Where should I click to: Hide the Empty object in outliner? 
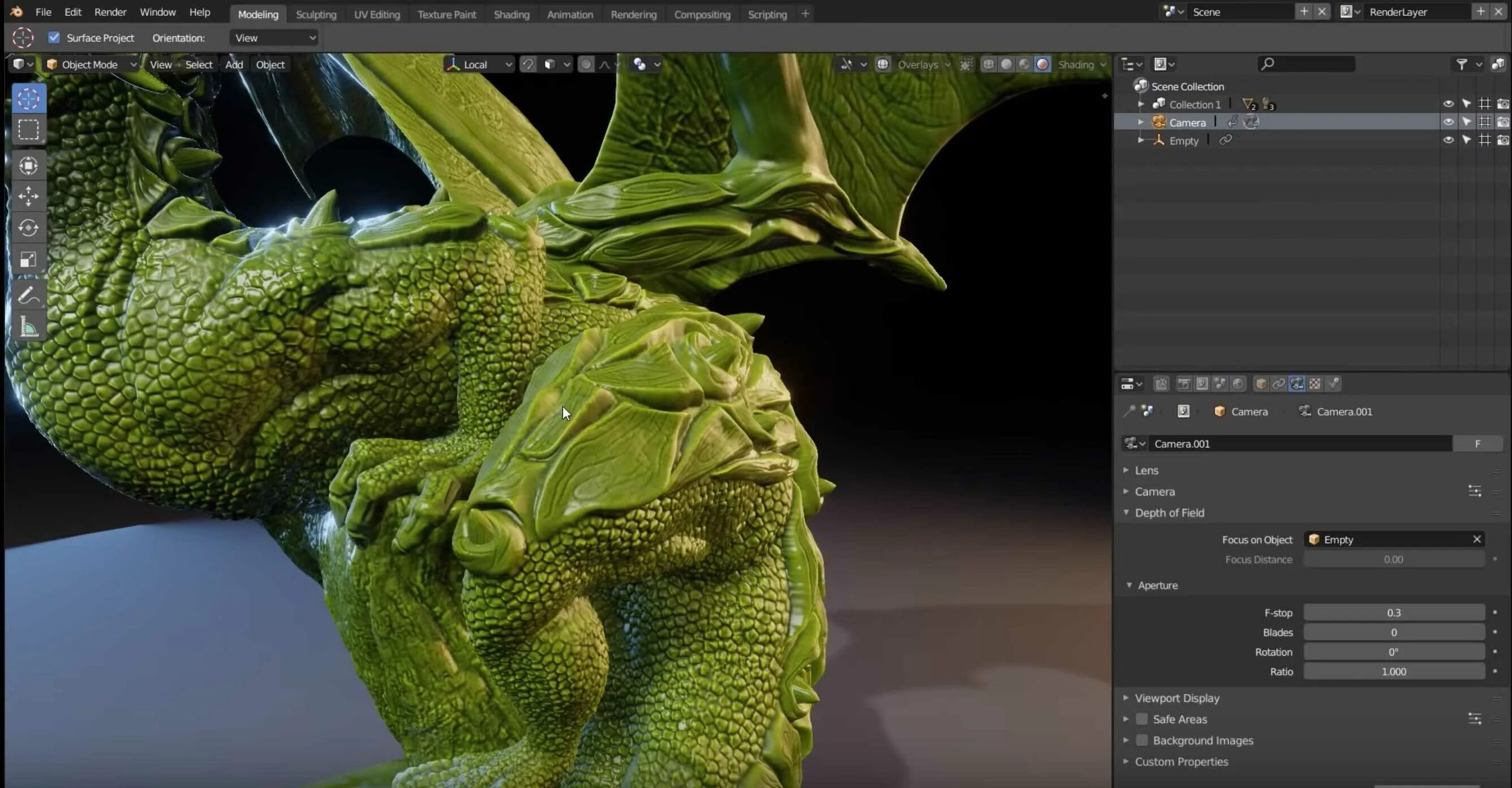tap(1448, 140)
